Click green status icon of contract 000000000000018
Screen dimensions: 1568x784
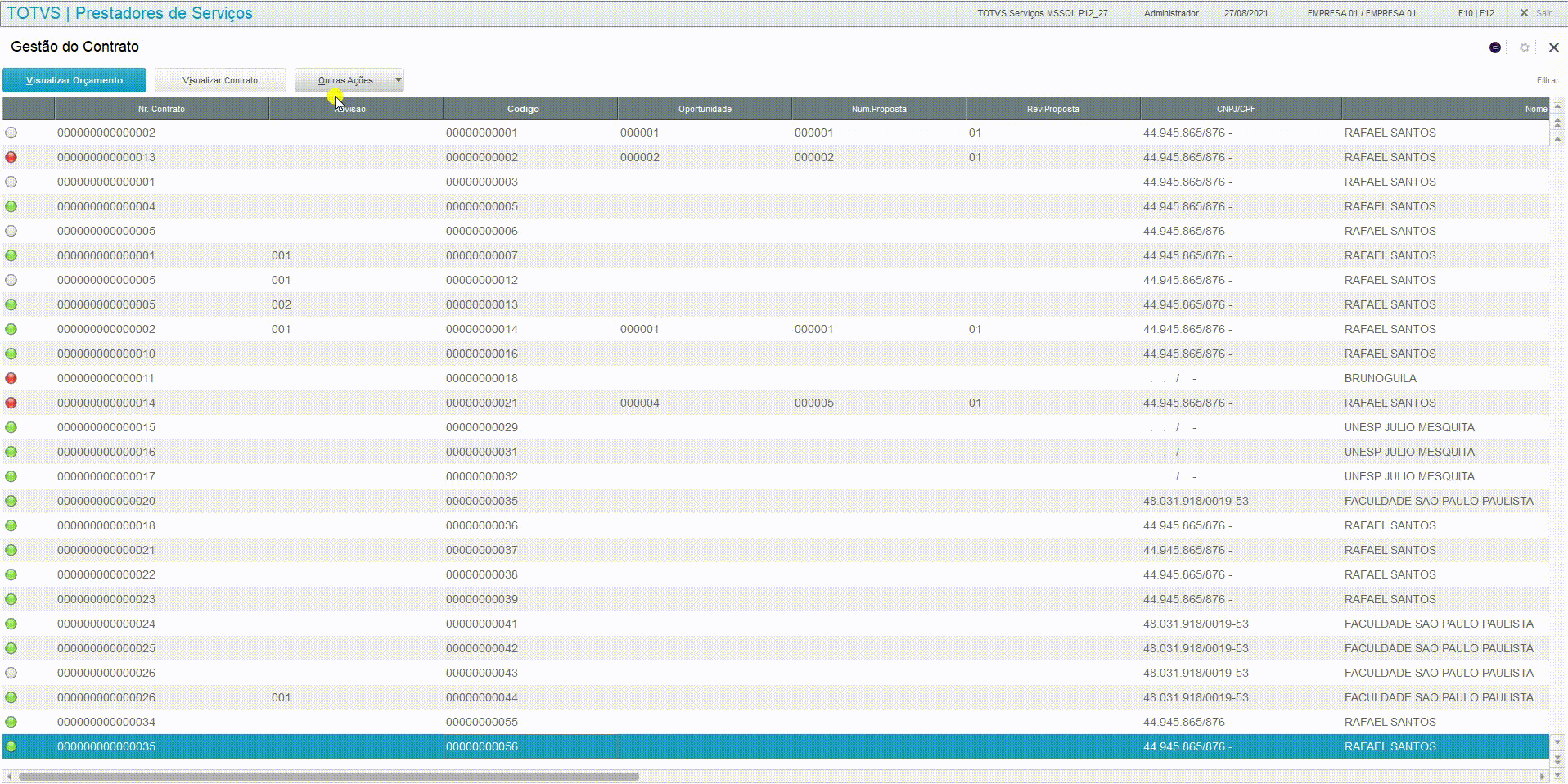[11, 525]
